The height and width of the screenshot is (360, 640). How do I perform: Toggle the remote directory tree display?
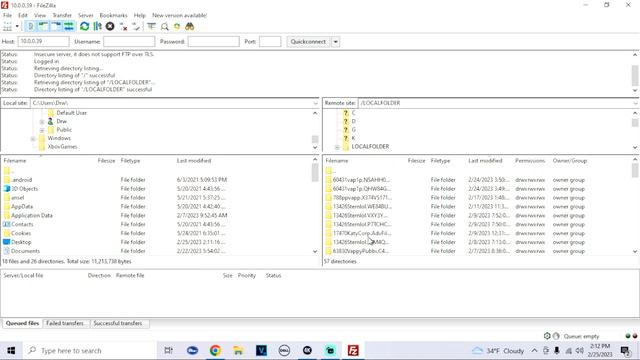pos(56,27)
